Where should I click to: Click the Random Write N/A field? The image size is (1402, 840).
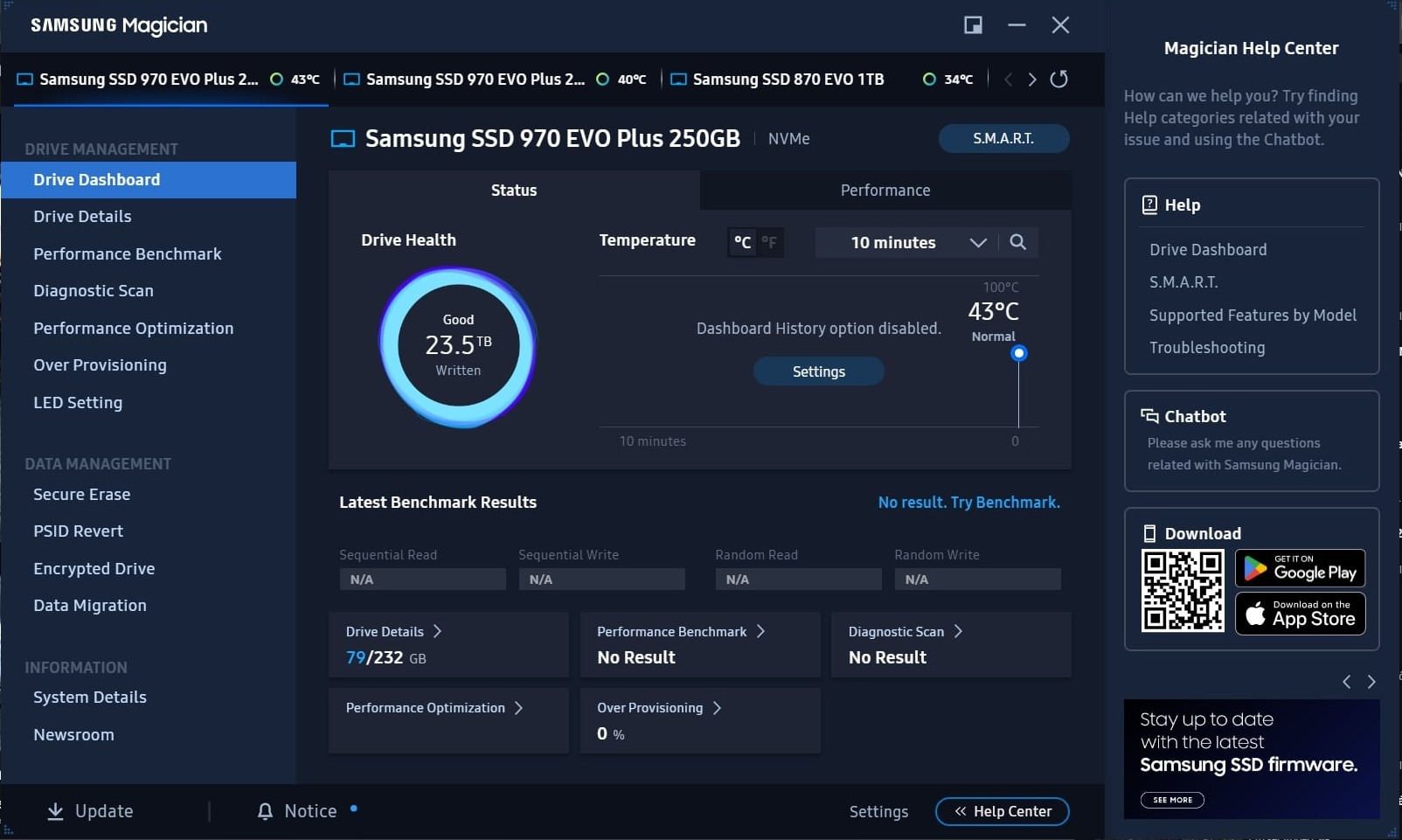(x=978, y=580)
